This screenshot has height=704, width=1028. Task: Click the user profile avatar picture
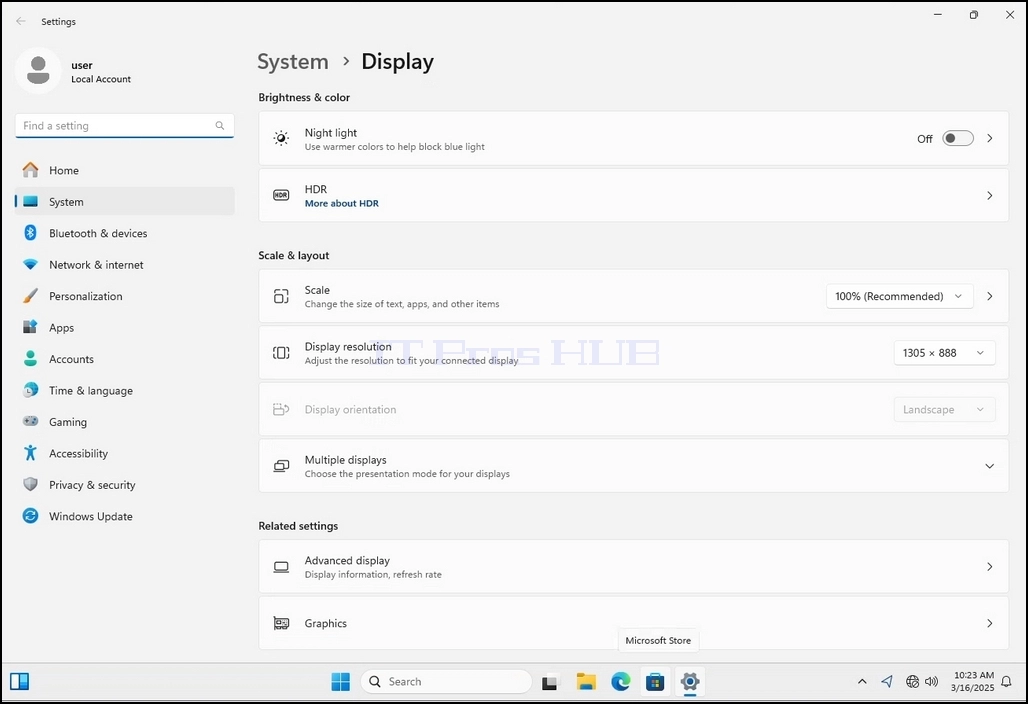pyautogui.click(x=38, y=70)
